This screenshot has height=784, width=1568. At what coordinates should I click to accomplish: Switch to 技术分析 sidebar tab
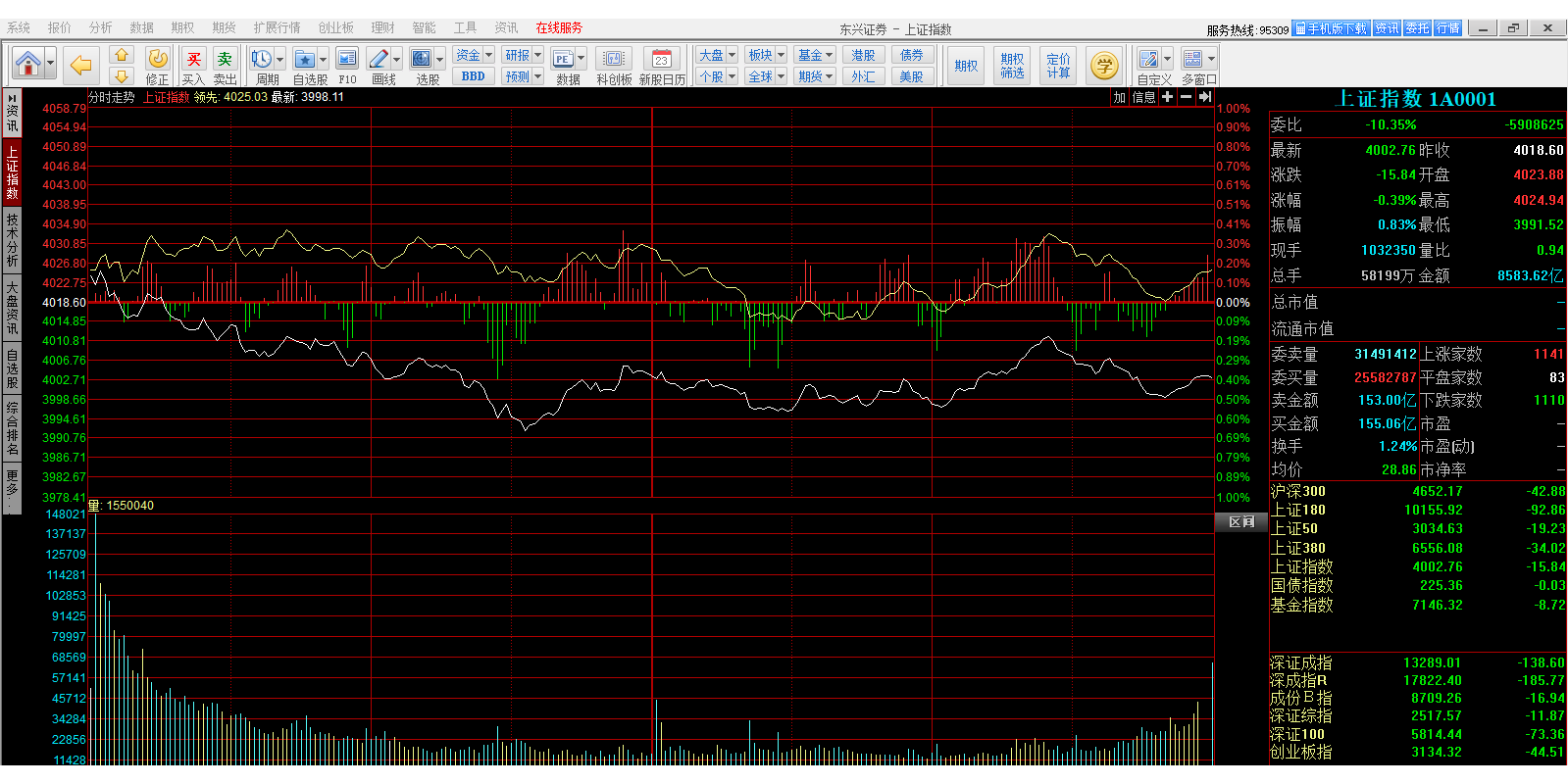12,240
